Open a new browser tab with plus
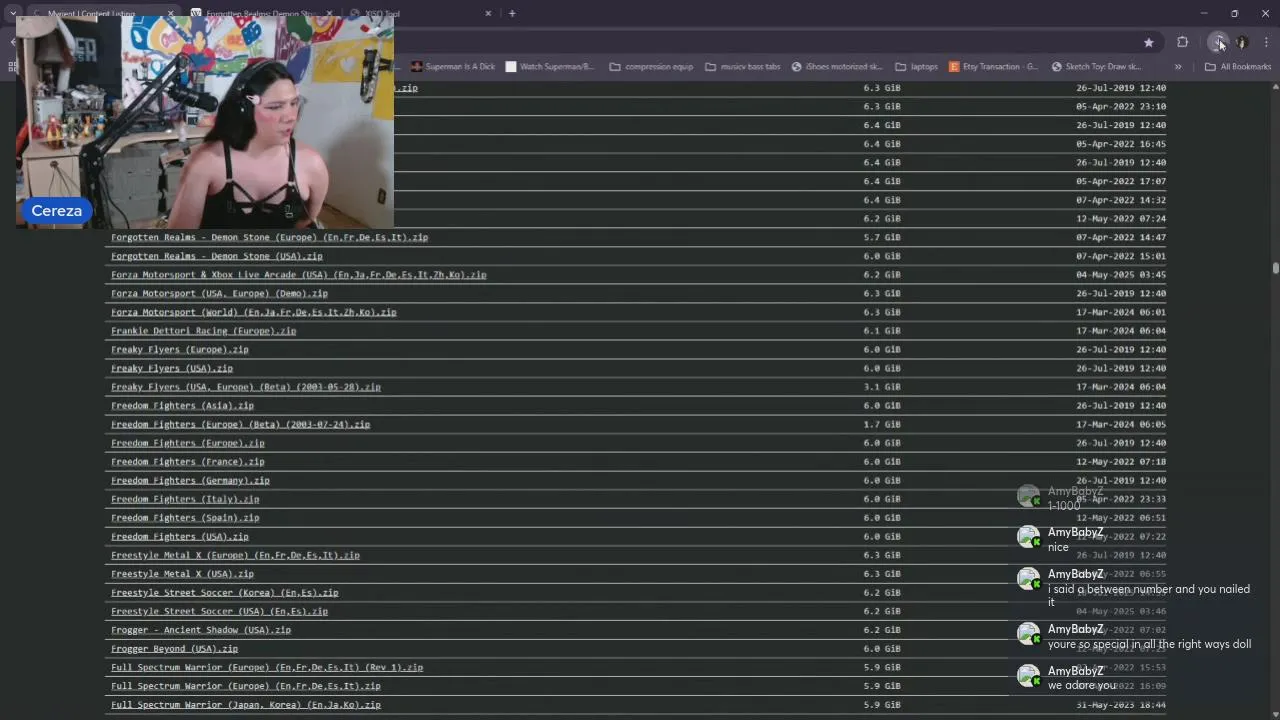The height and width of the screenshot is (720, 1280). [x=512, y=13]
